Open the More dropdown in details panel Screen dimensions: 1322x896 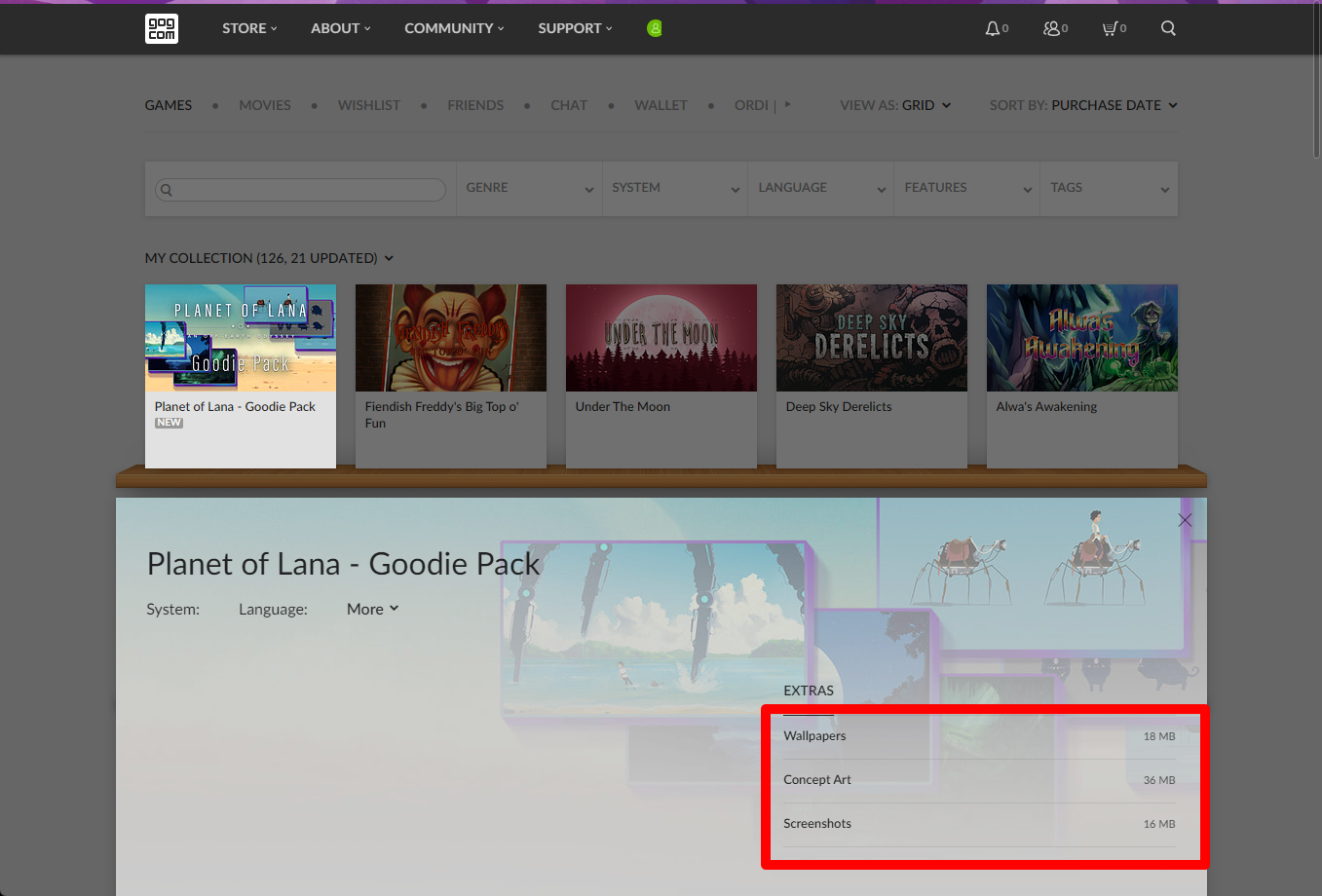pyautogui.click(x=373, y=609)
